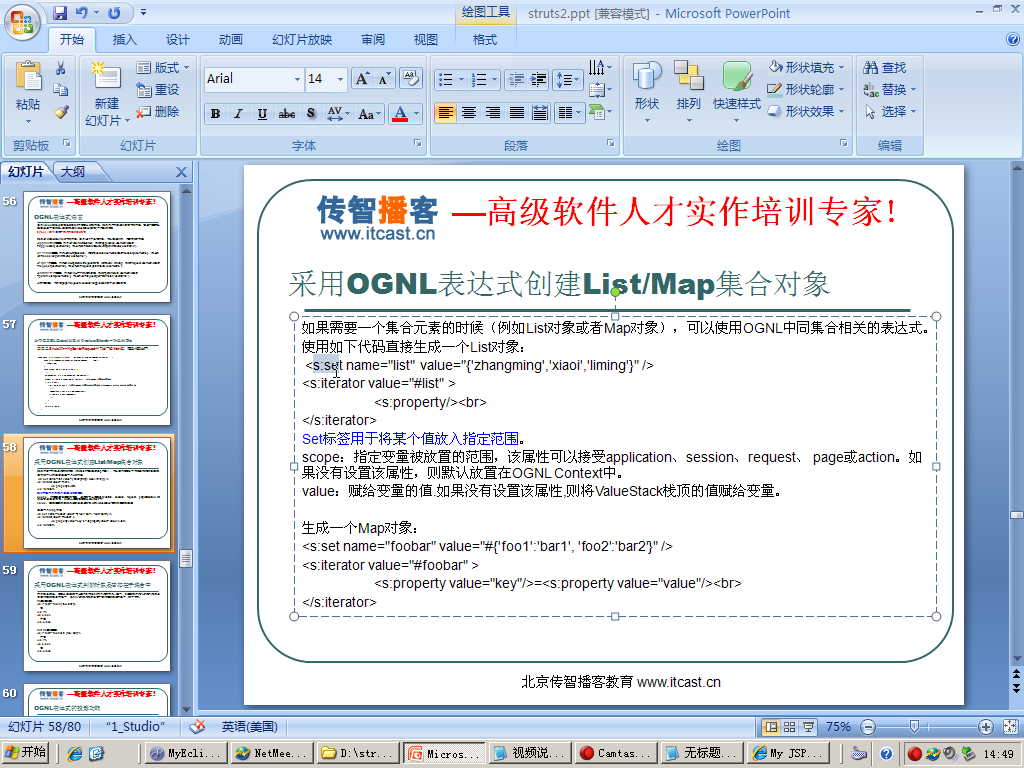Open Quick Styles gallery (快速样式)
Screen dimensions: 1024x768
click(x=737, y=92)
